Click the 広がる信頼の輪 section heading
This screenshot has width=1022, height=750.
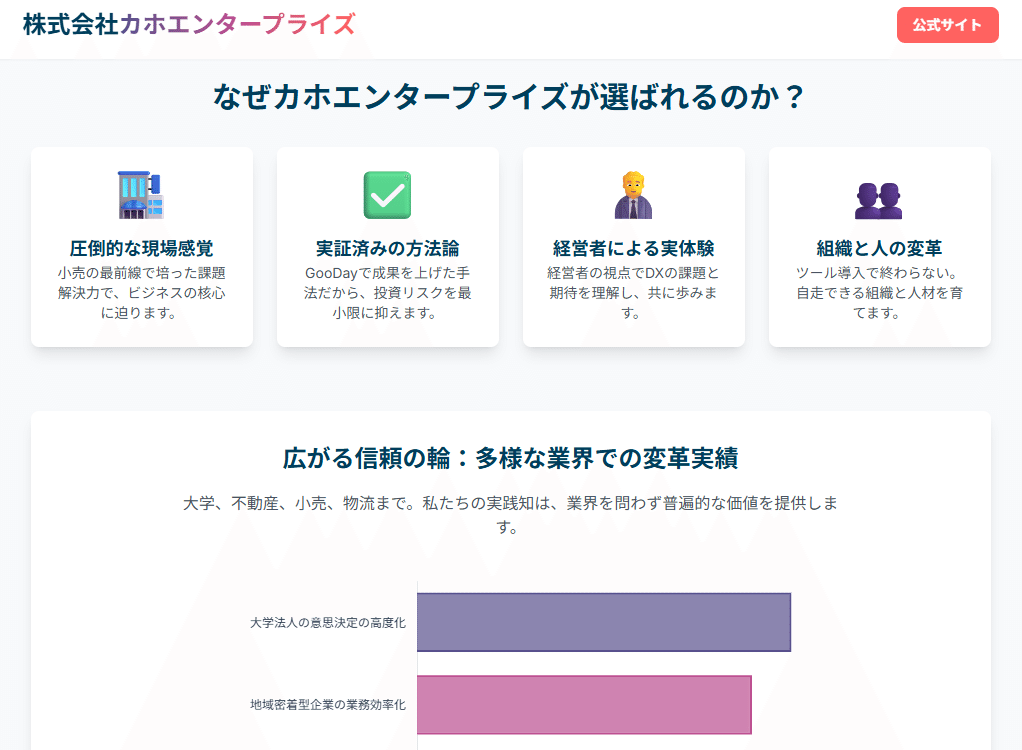pos(510,459)
